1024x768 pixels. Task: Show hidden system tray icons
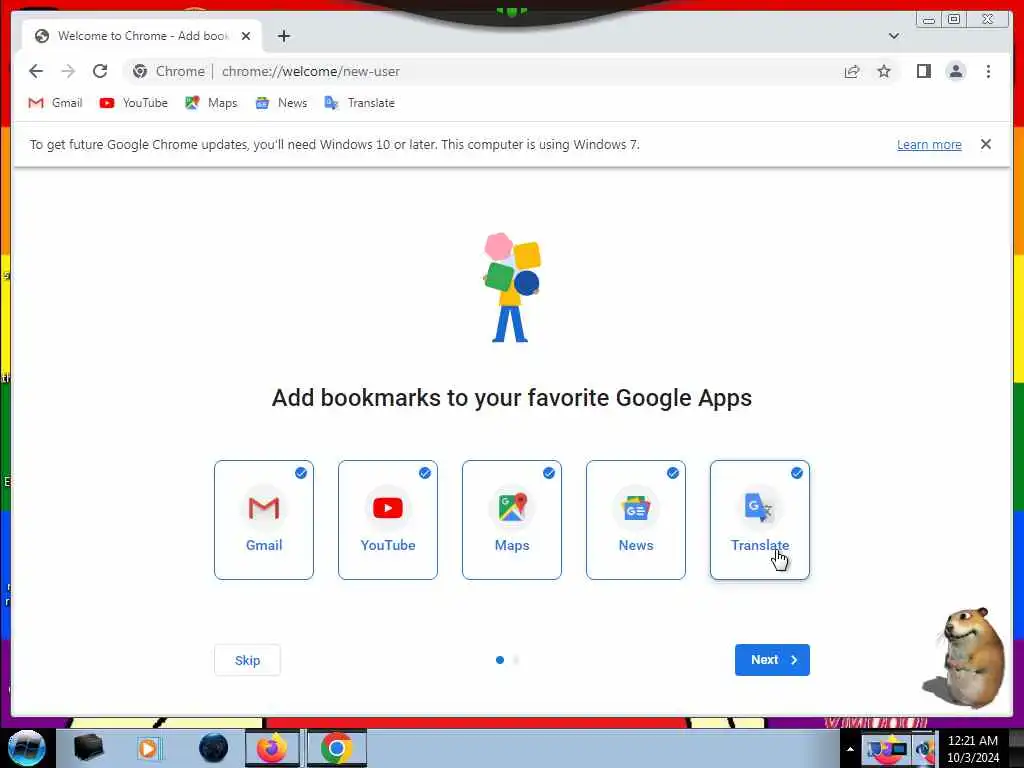(850, 749)
